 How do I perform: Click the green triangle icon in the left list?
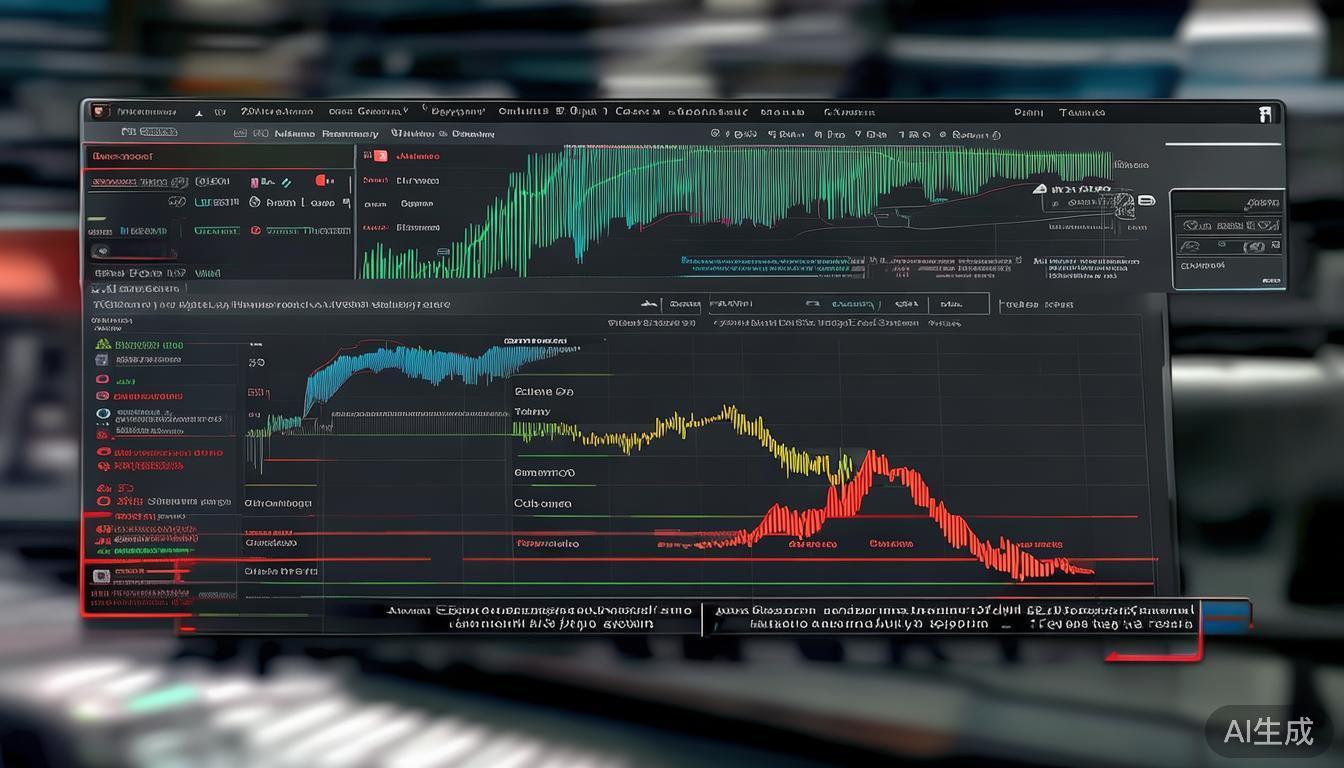[x=102, y=344]
